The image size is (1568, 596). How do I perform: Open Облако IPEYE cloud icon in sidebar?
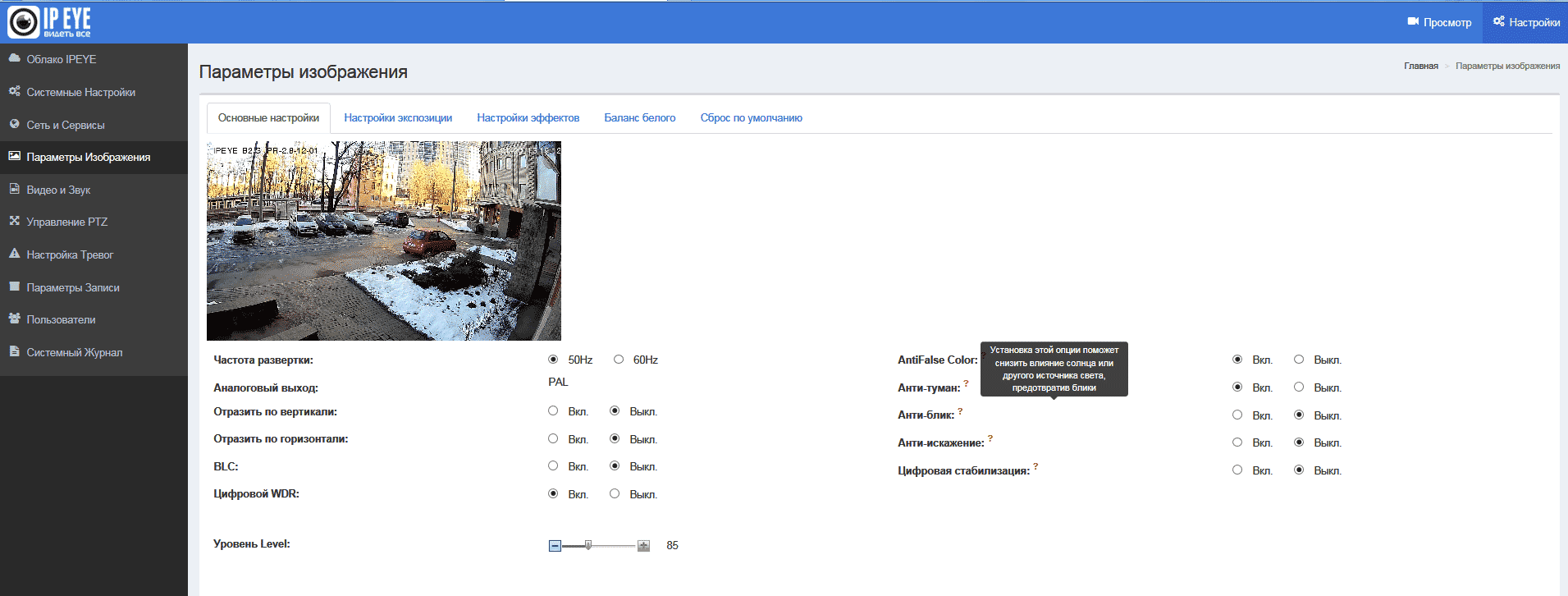coord(15,58)
